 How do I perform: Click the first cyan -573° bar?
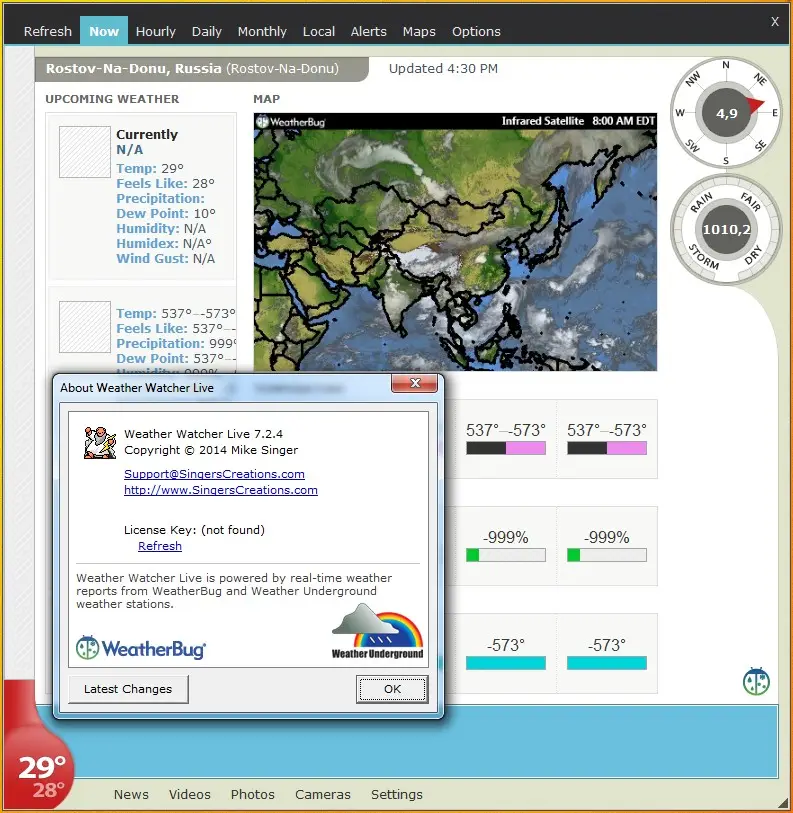pos(506,663)
